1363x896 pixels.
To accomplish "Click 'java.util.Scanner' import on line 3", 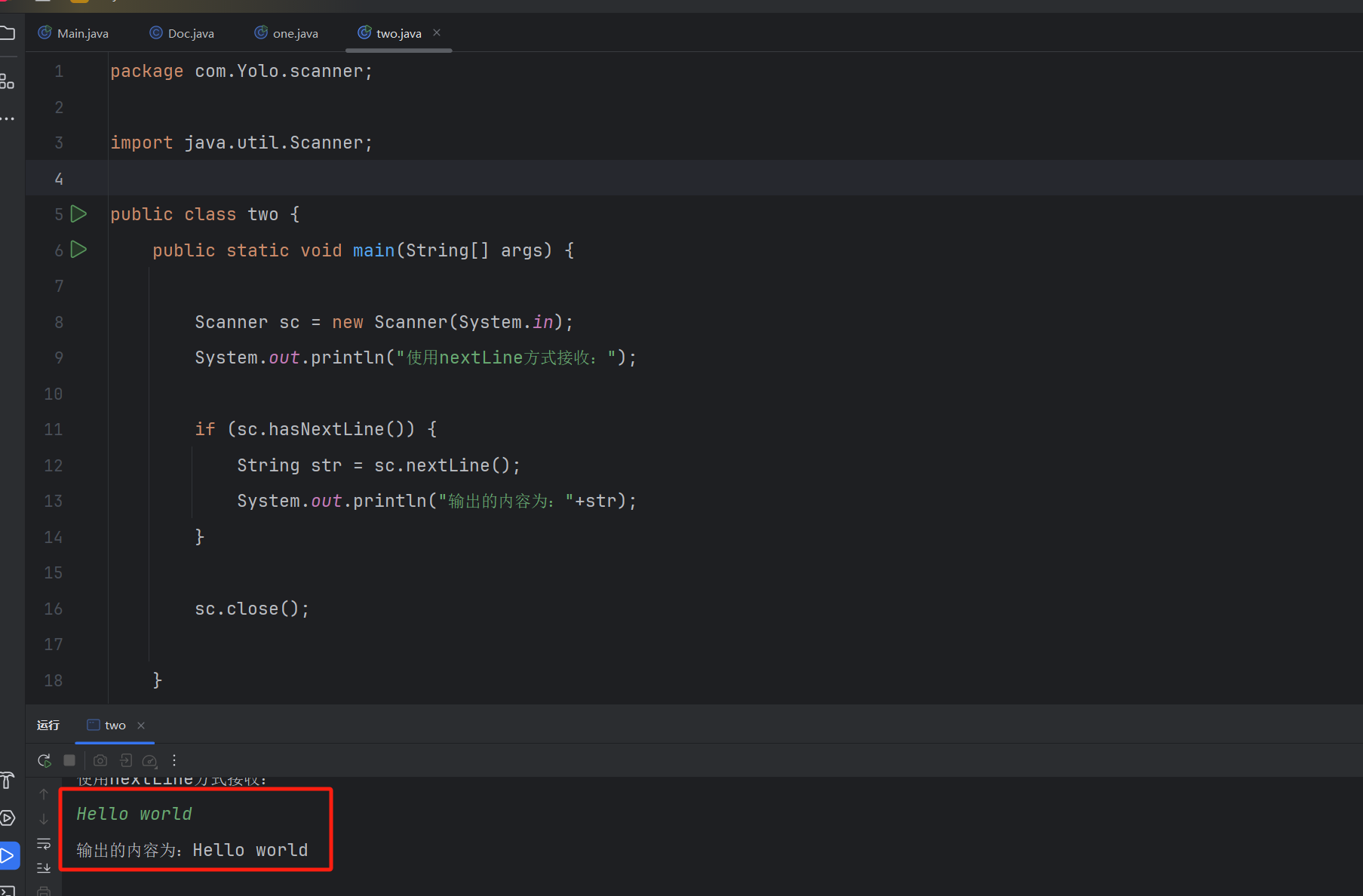I will (x=274, y=143).
